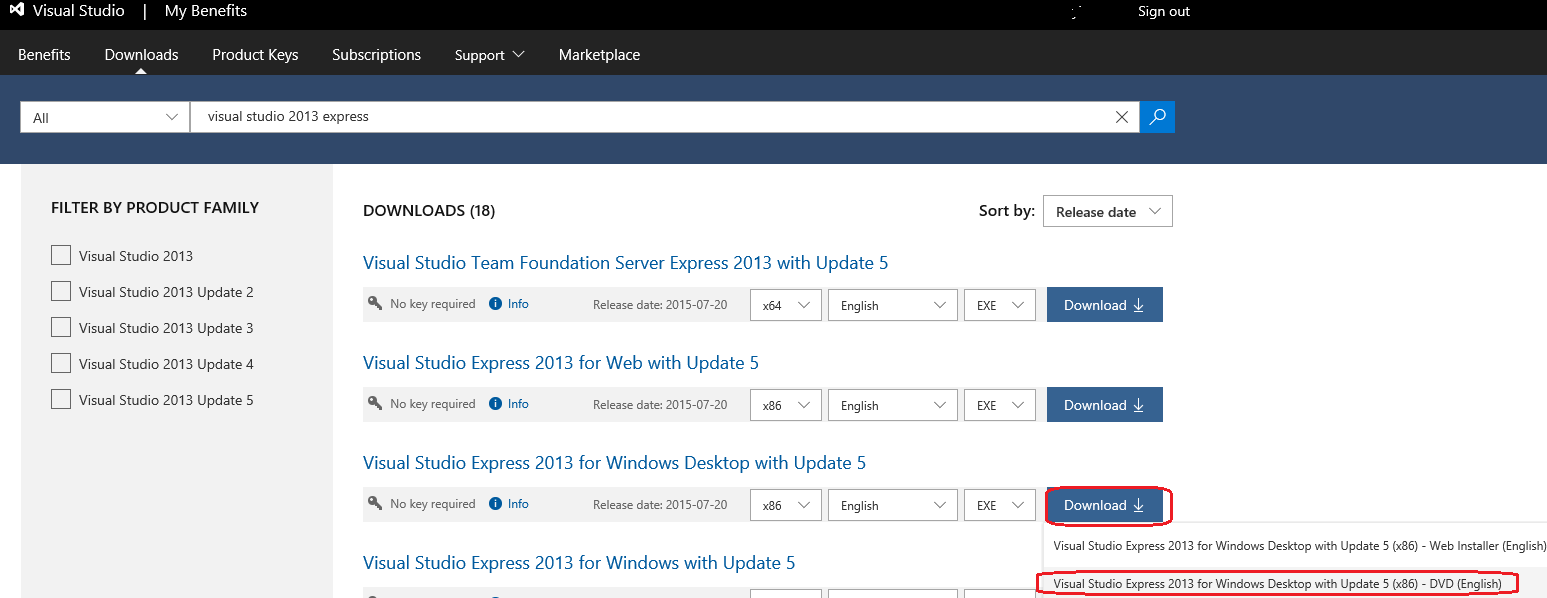Check the Visual Studio 2013 filter checkbox
Screen dimensions: 1547x598
[60, 255]
